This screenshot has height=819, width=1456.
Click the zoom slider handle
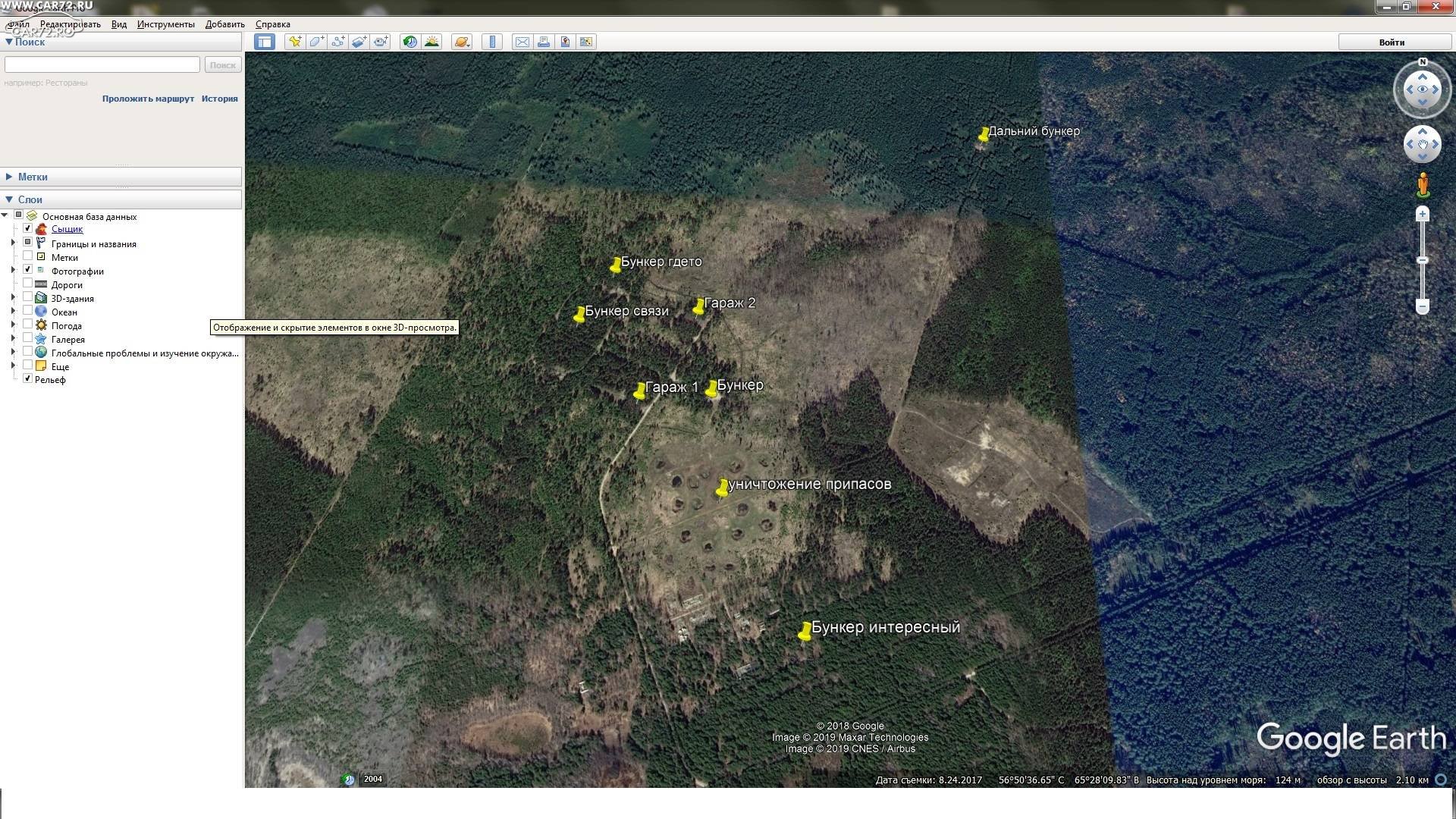click(x=1423, y=260)
